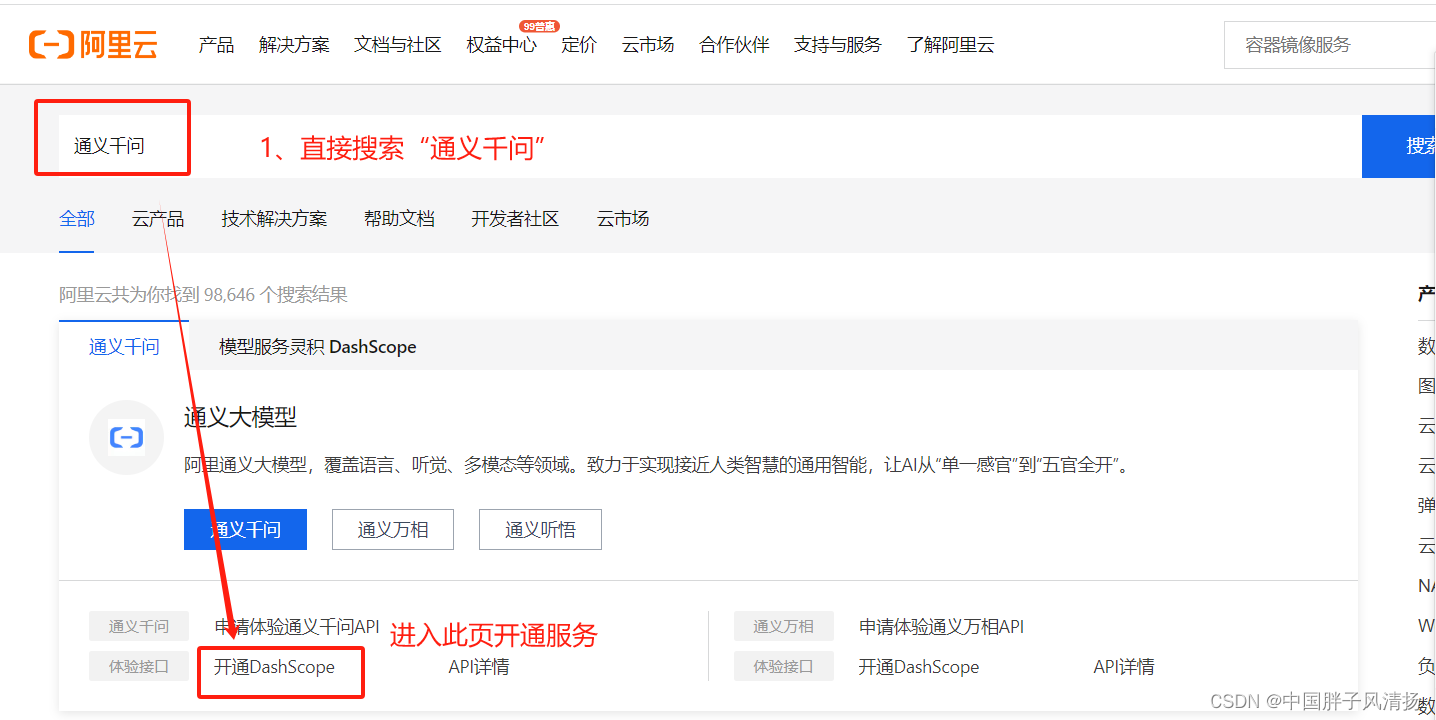Click the blue 搜索 button
Image resolution: width=1436 pixels, height=720 pixels.
(x=1399, y=146)
